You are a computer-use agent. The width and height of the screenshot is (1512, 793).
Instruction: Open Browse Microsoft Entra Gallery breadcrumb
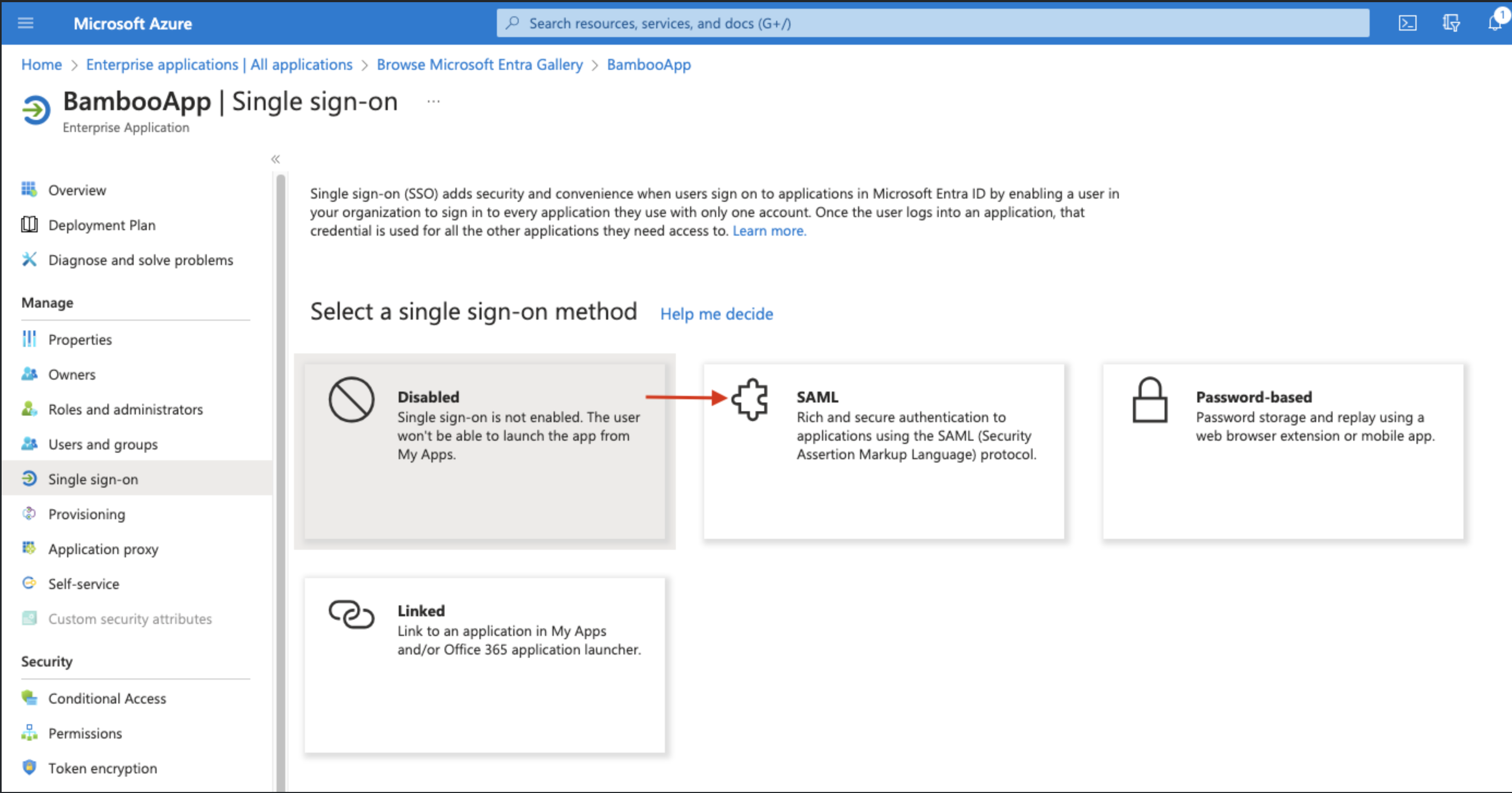click(479, 64)
